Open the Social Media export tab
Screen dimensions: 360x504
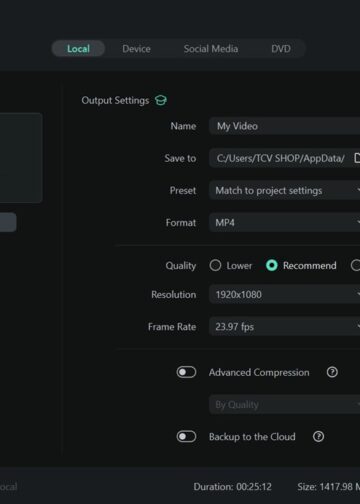pos(211,49)
